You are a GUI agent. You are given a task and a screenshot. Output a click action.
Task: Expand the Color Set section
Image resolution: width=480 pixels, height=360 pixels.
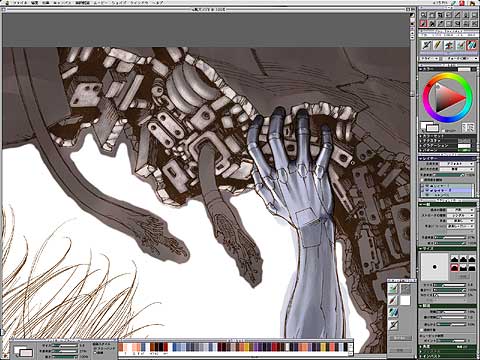click(421, 136)
